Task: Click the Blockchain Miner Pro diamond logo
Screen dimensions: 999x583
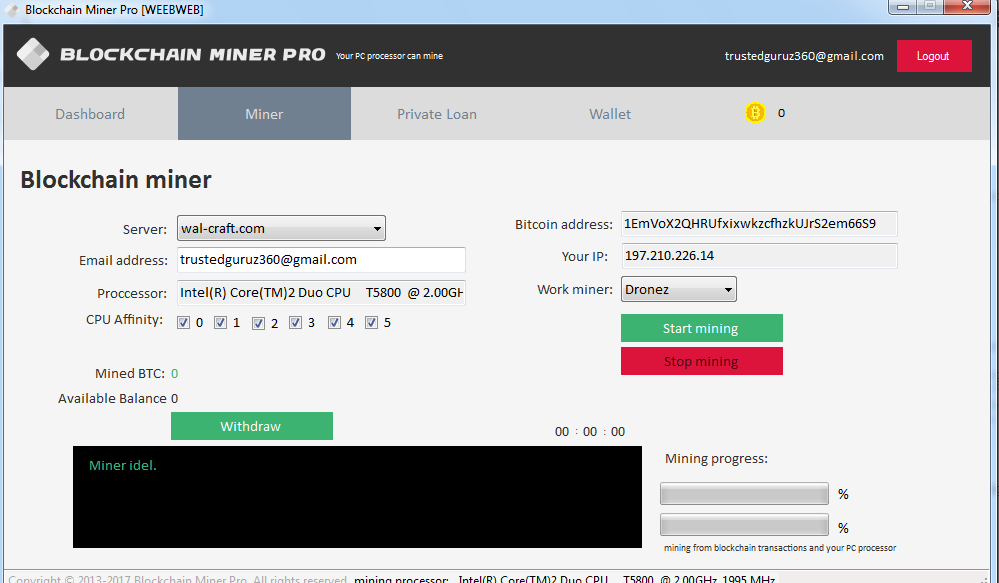Action: pos(32,54)
